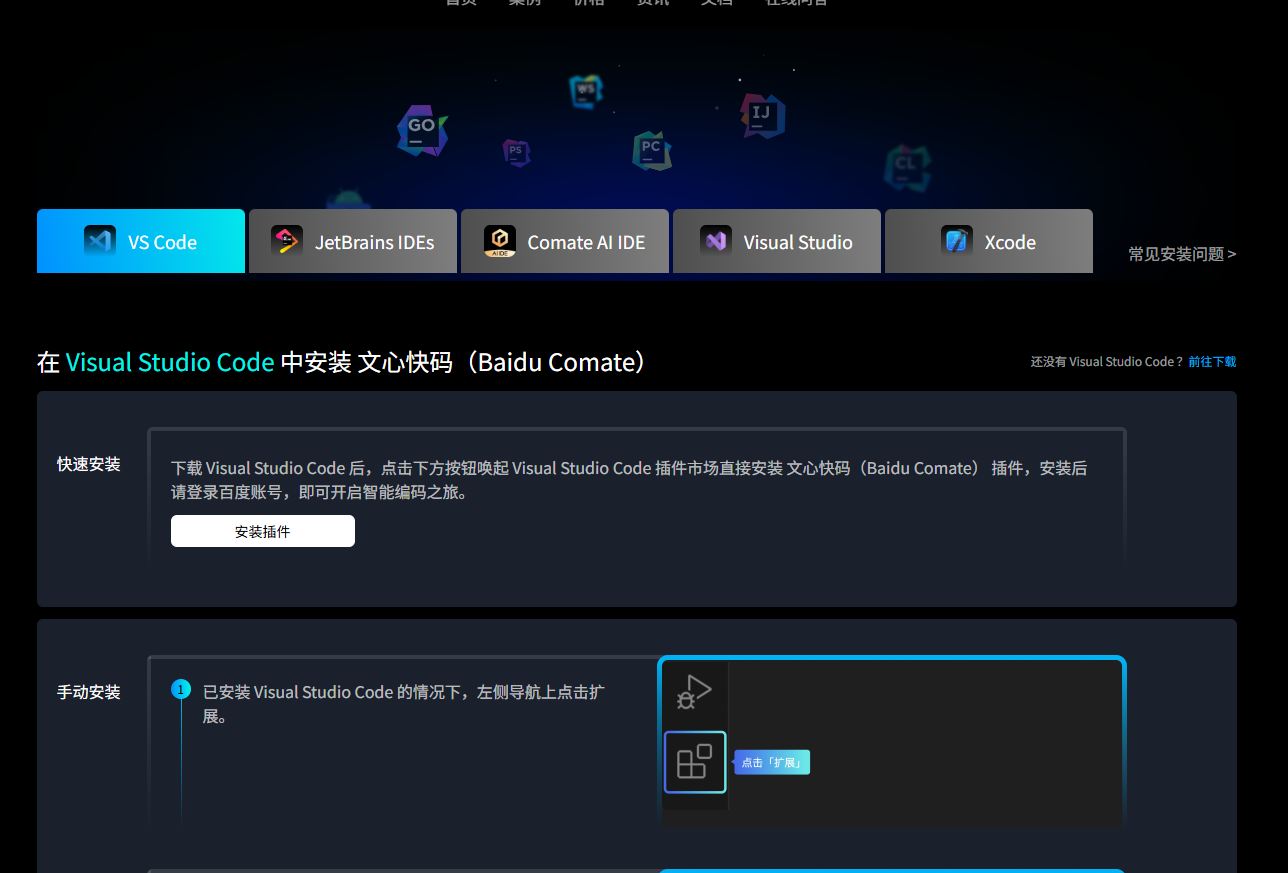Viewport: 1288px width, 873px height.
Task: Switch to the JetBrains IDEs tab
Action: point(352,241)
